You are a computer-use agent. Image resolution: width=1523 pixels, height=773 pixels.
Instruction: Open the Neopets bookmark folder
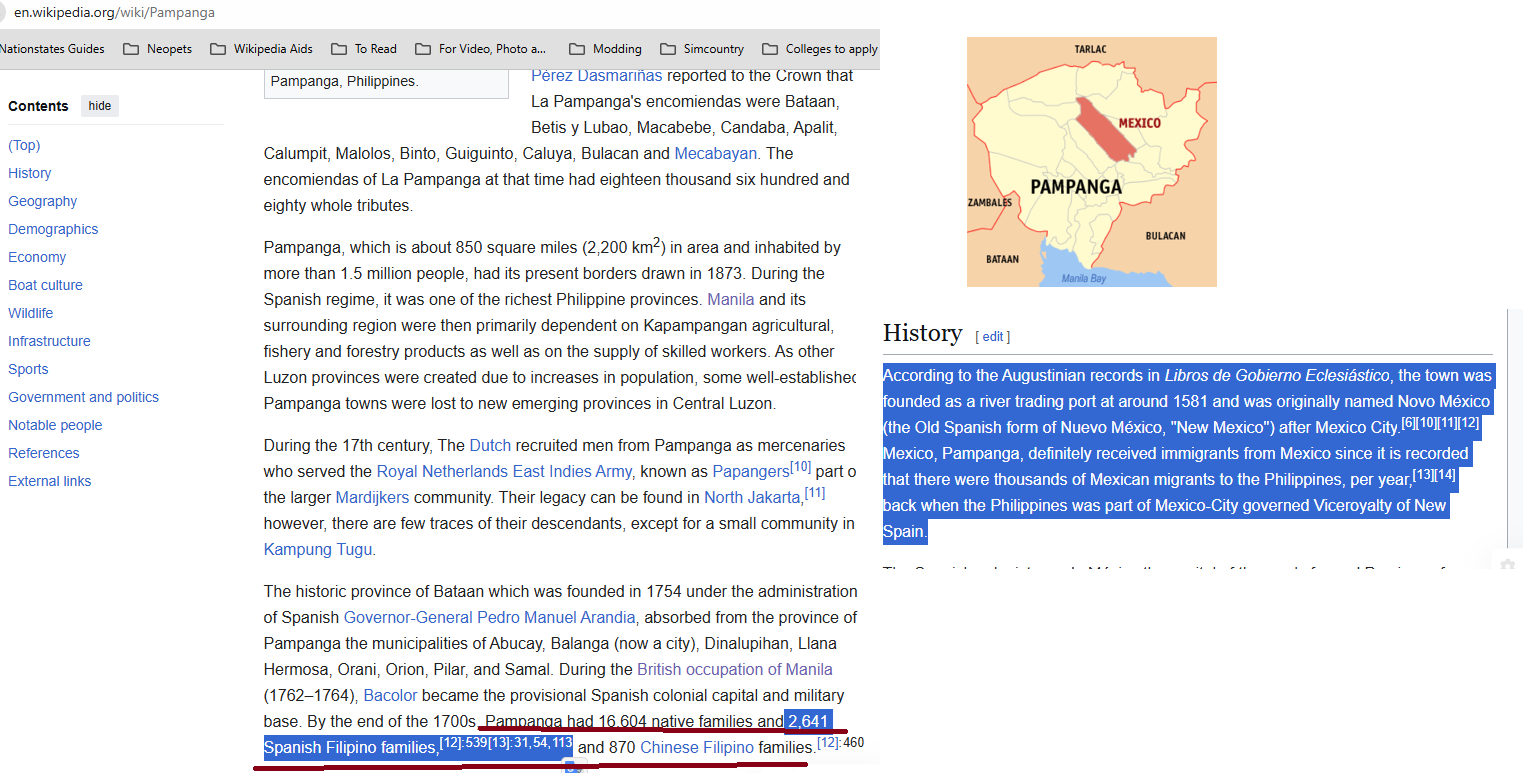pos(157,49)
